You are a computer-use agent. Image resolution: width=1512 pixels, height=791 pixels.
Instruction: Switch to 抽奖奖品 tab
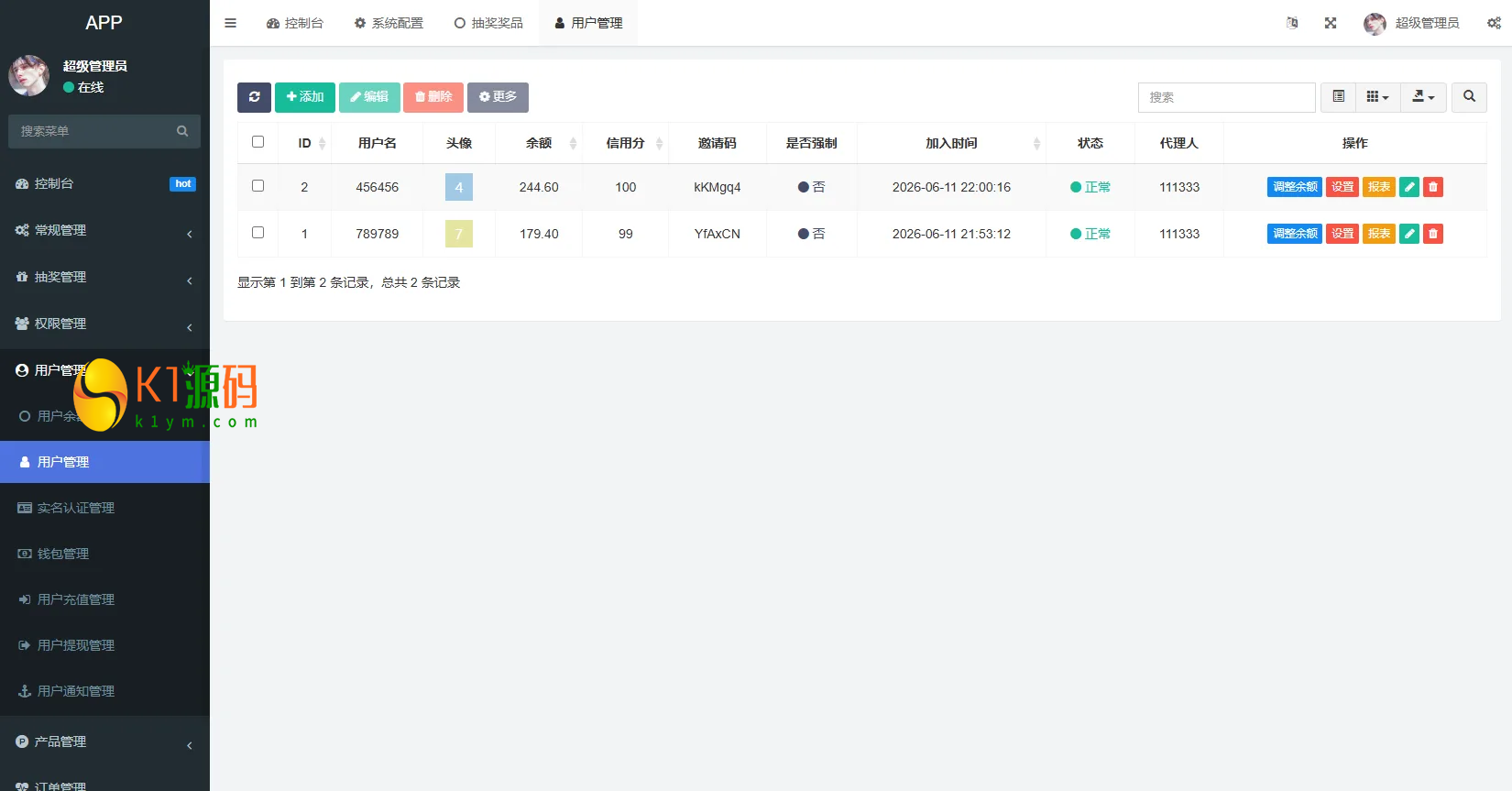(x=488, y=23)
